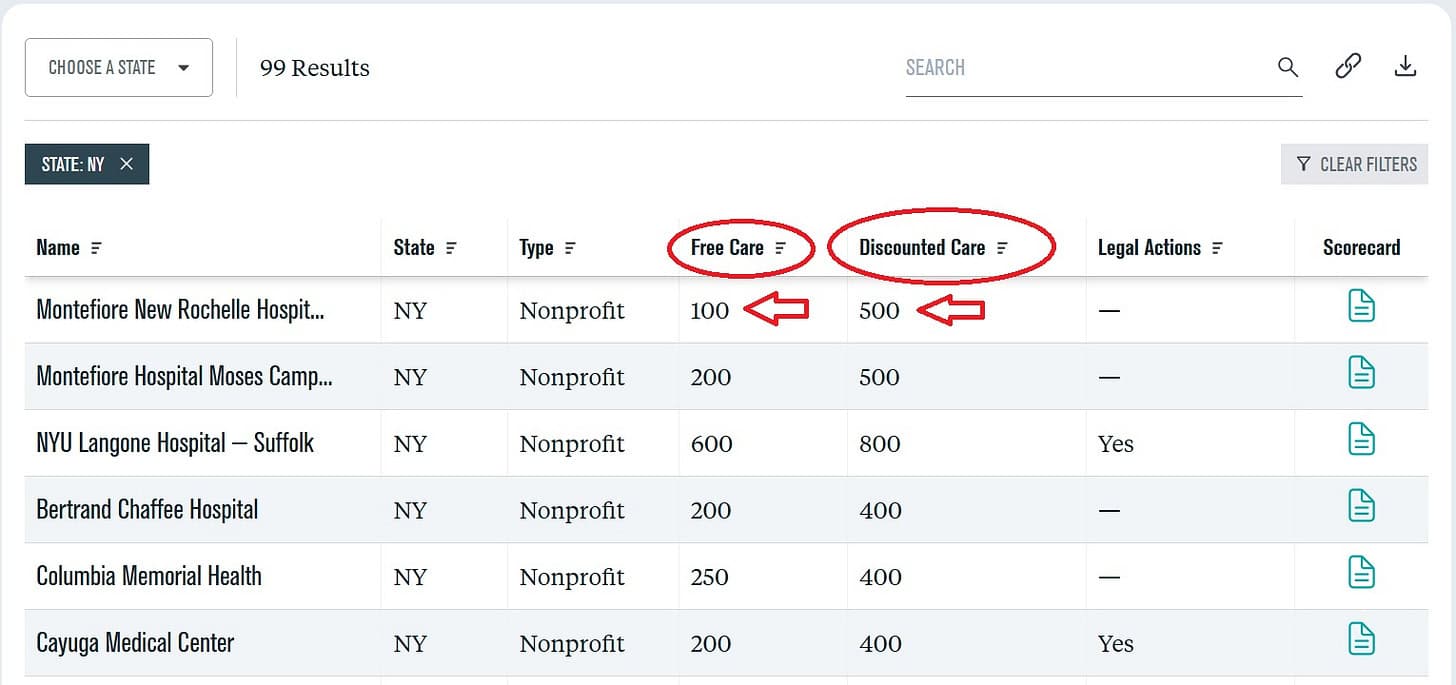Click the download results icon
This screenshot has height=685, width=1456.
(x=1405, y=67)
